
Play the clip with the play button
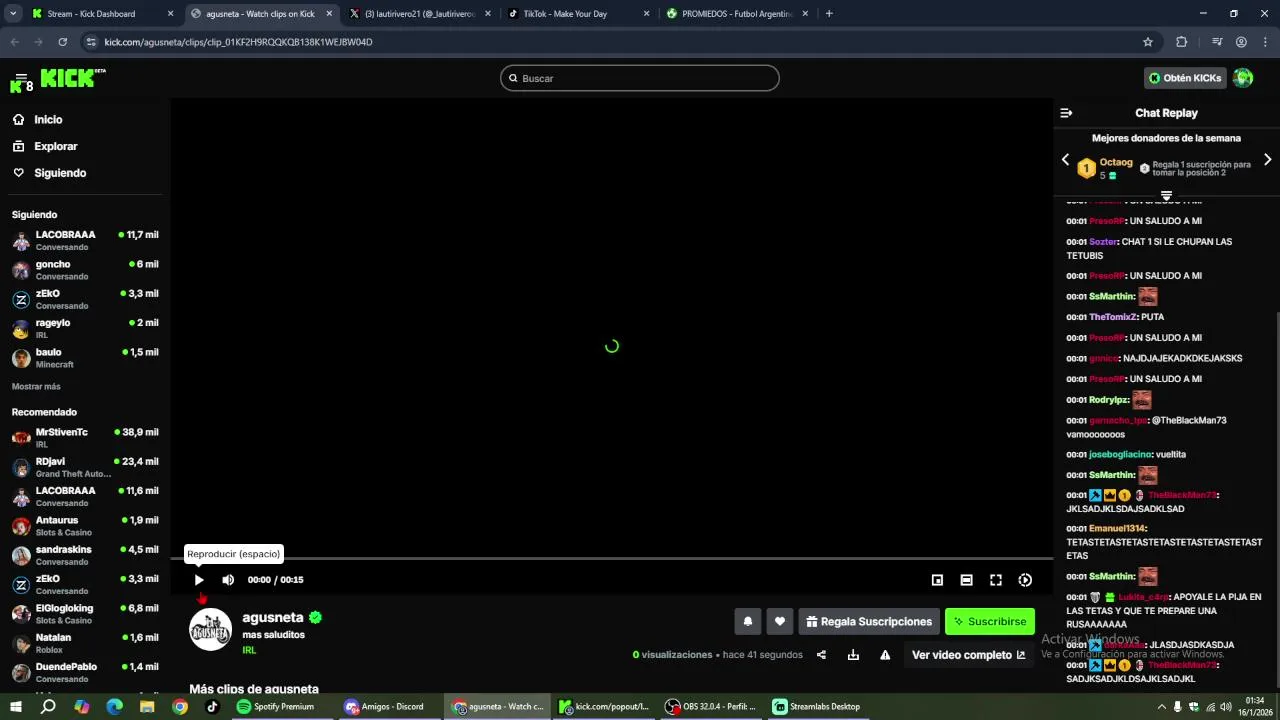(199, 580)
